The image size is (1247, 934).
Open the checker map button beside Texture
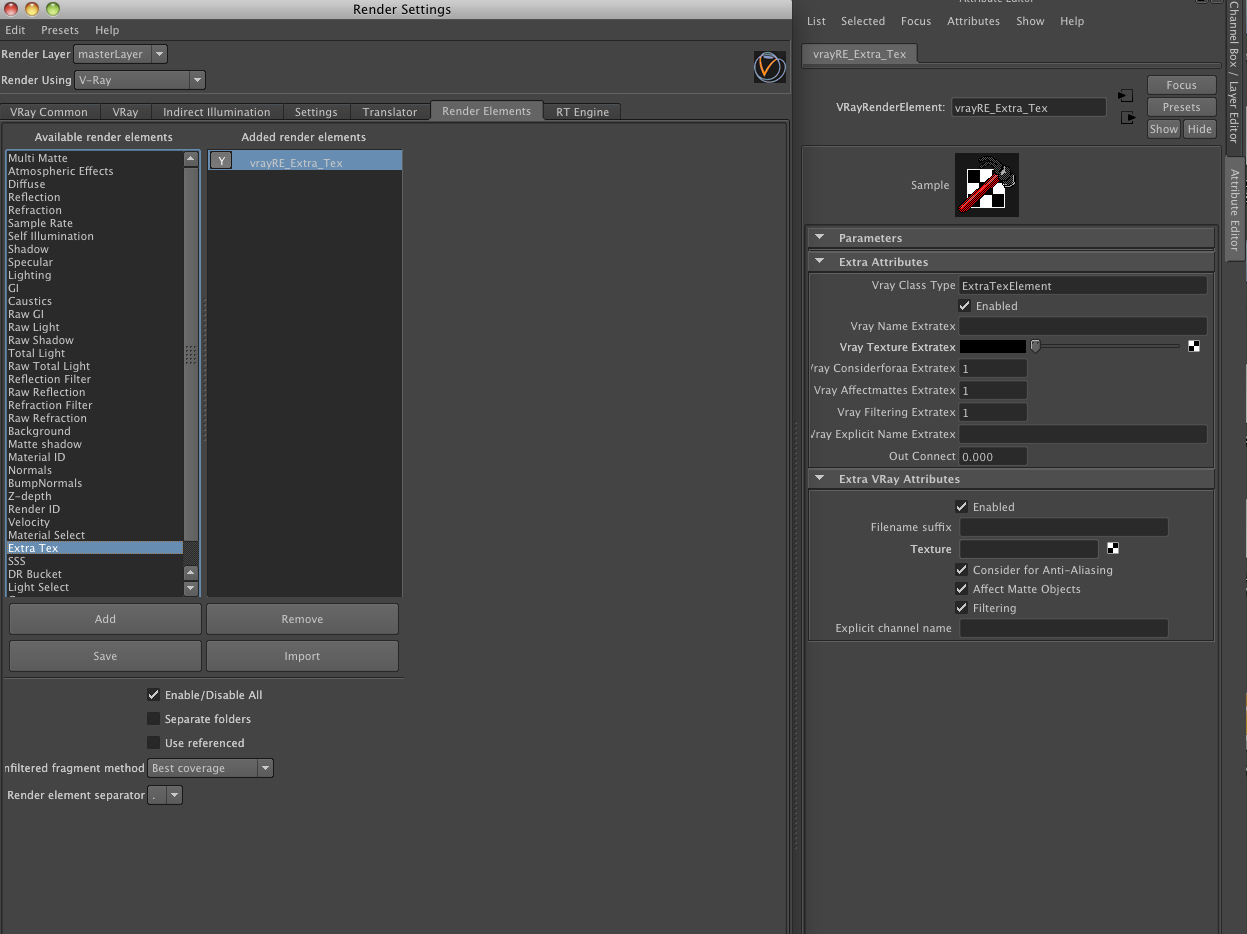pos(1113,549)
